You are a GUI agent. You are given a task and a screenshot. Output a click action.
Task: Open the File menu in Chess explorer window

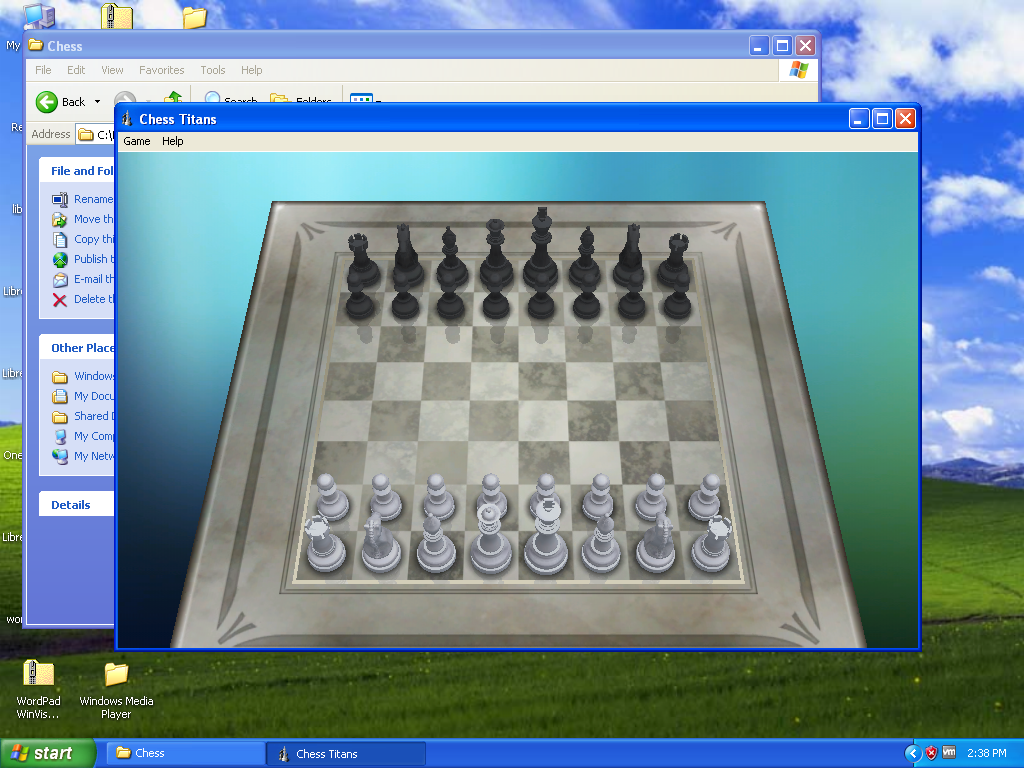pyautogui.click(x=43, y=70)
